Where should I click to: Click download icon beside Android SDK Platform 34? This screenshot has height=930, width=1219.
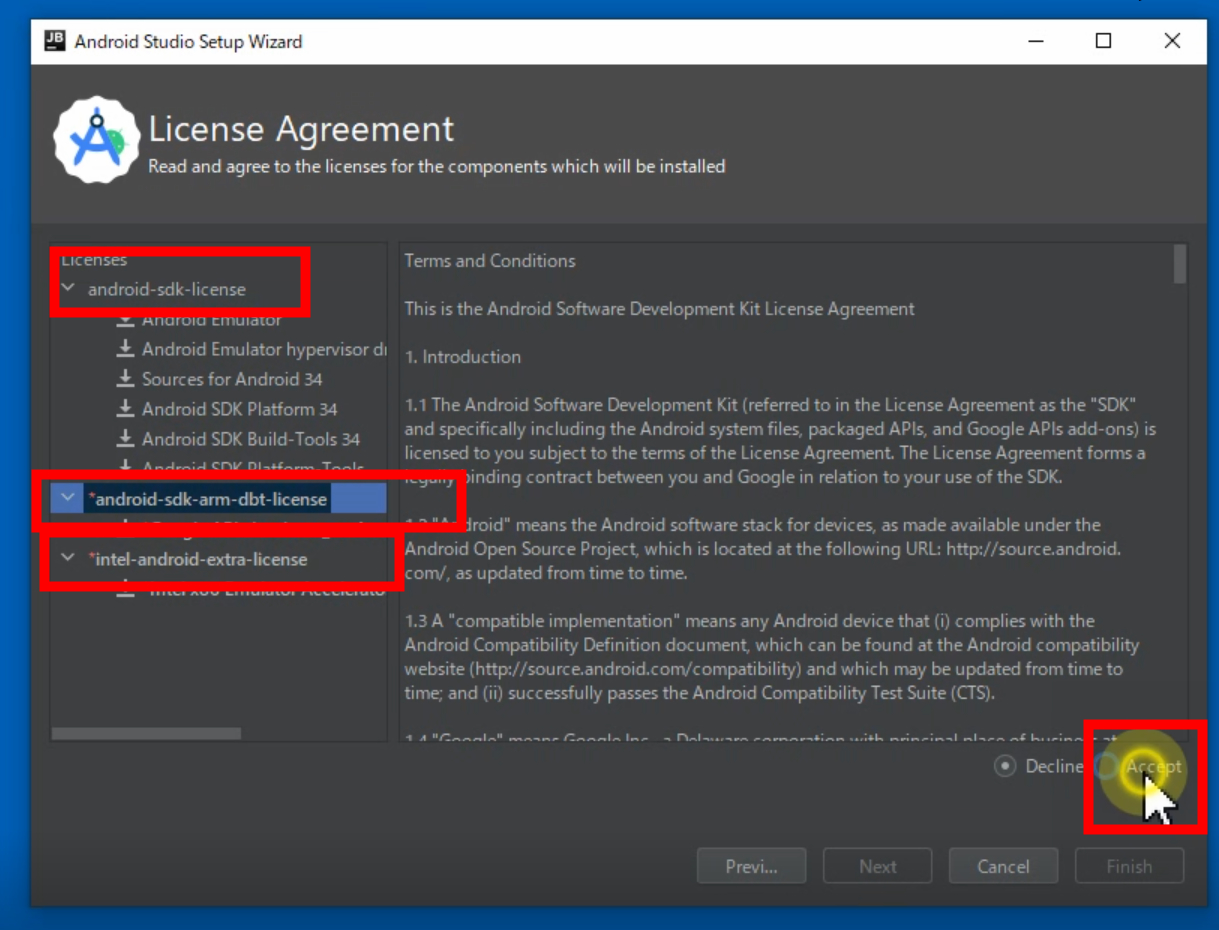pyautogui.click(x=125, y=409)
